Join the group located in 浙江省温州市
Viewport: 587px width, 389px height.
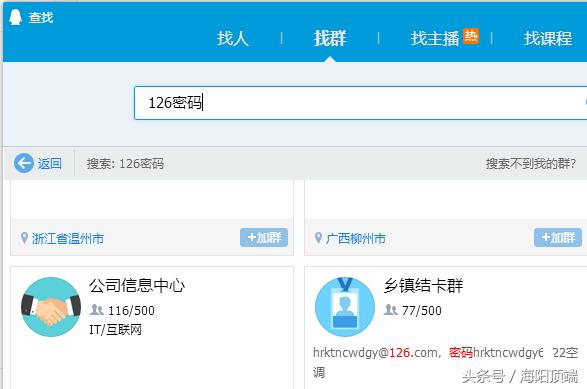[x=264, y=237]
